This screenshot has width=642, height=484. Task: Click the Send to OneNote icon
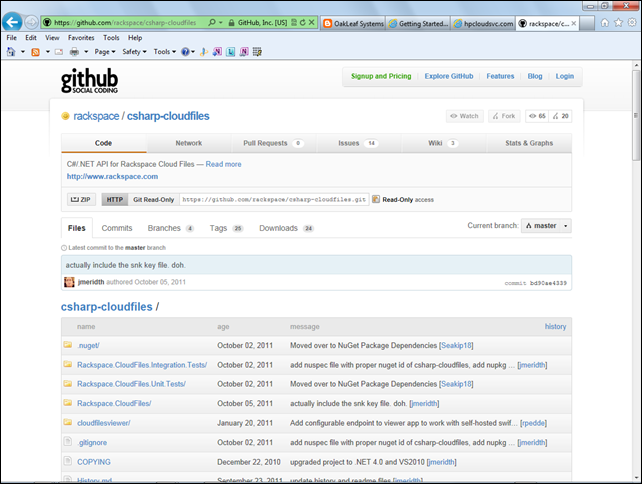pos(217,52)
